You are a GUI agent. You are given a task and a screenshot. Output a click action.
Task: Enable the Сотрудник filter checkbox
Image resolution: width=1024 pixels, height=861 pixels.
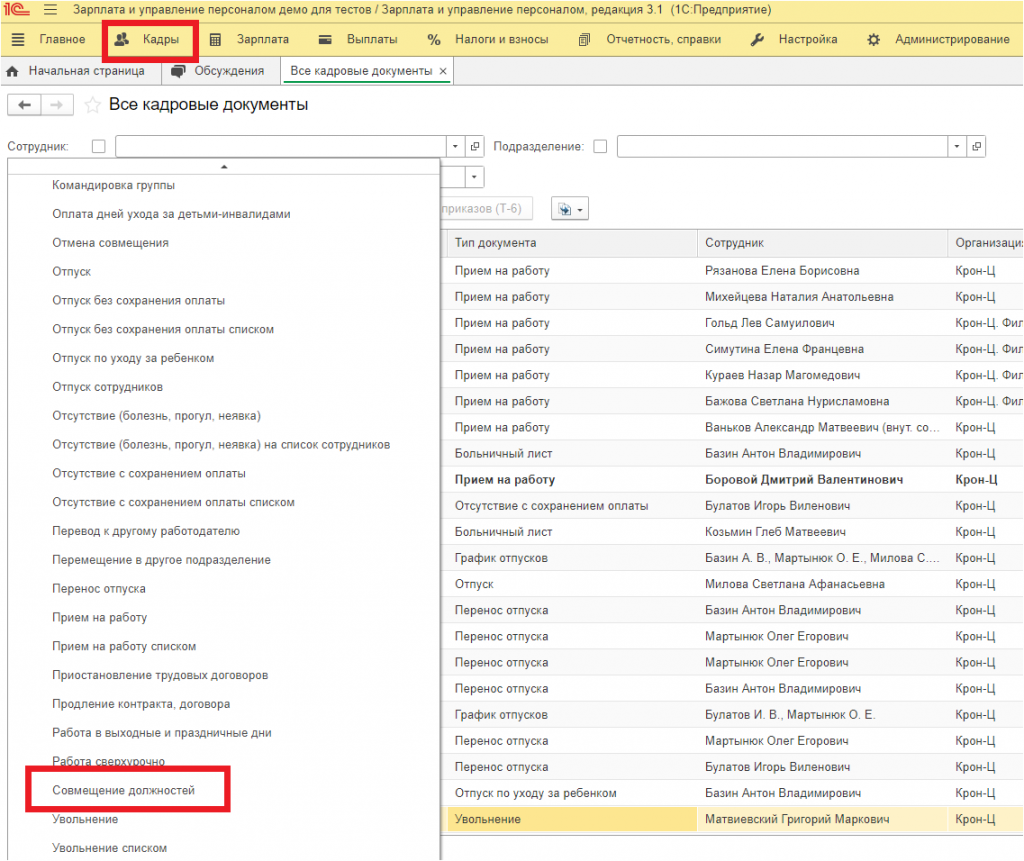click(99, 146)
